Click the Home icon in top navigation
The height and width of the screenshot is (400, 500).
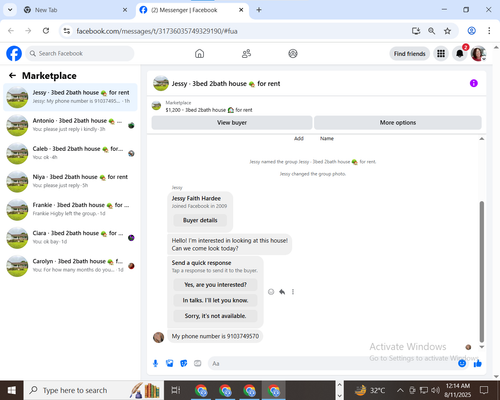coord(199,53)
